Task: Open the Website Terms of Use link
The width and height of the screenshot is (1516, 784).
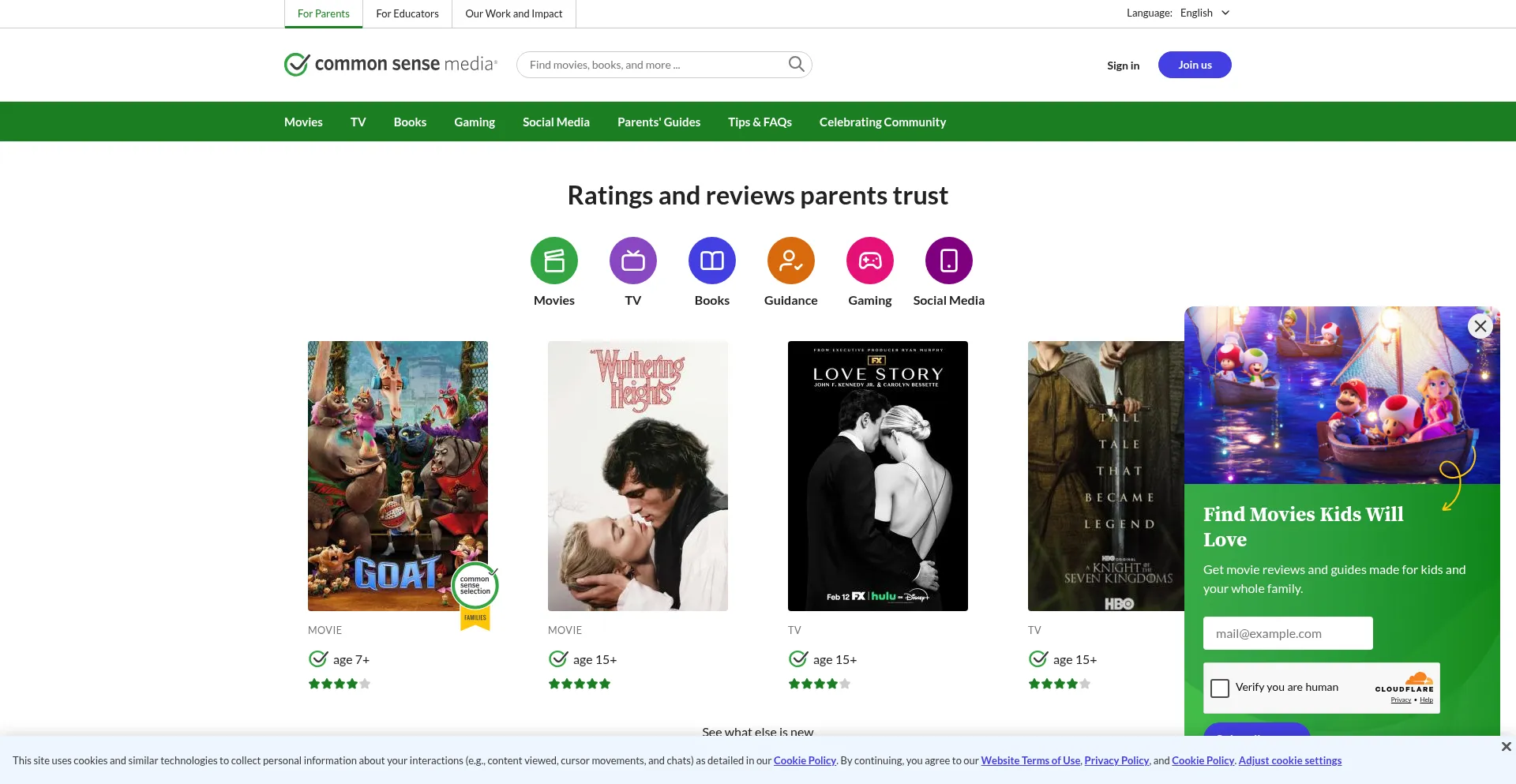Action: (x=1030, y=760)
